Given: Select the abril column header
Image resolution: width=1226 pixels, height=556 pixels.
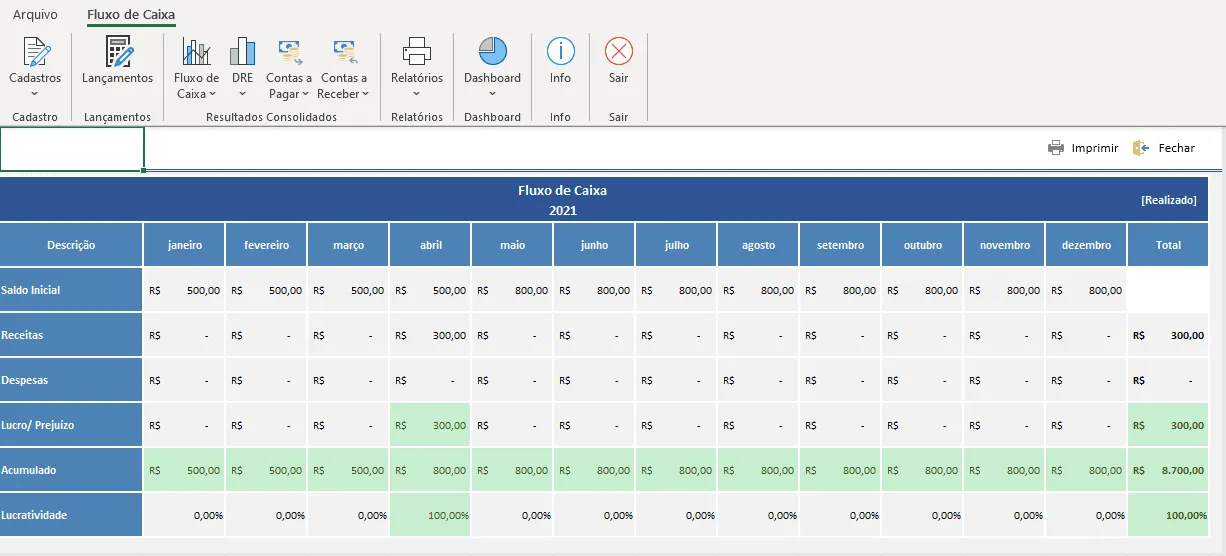Looking at the screenshot, I should [x=430, y=245].
